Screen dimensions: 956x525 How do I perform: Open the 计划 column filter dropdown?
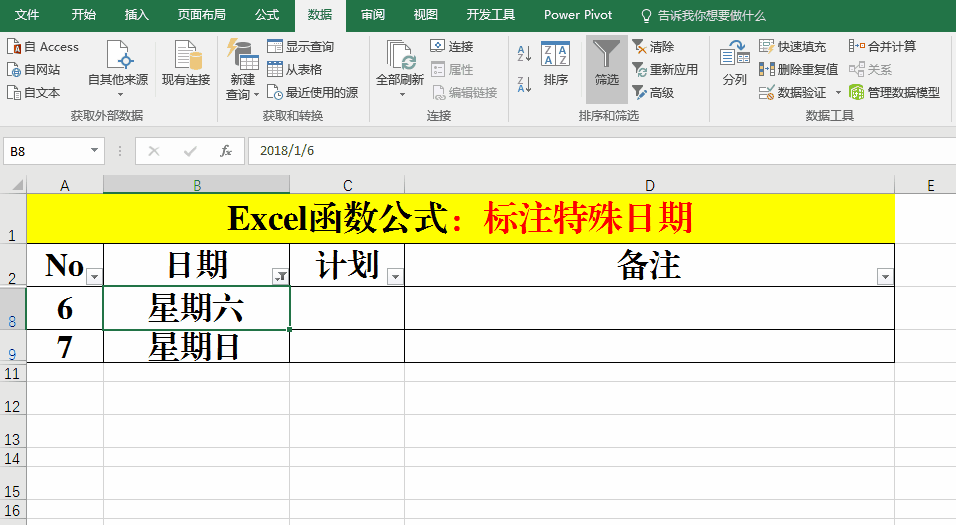pyautogui.click(x=395, y=277)
